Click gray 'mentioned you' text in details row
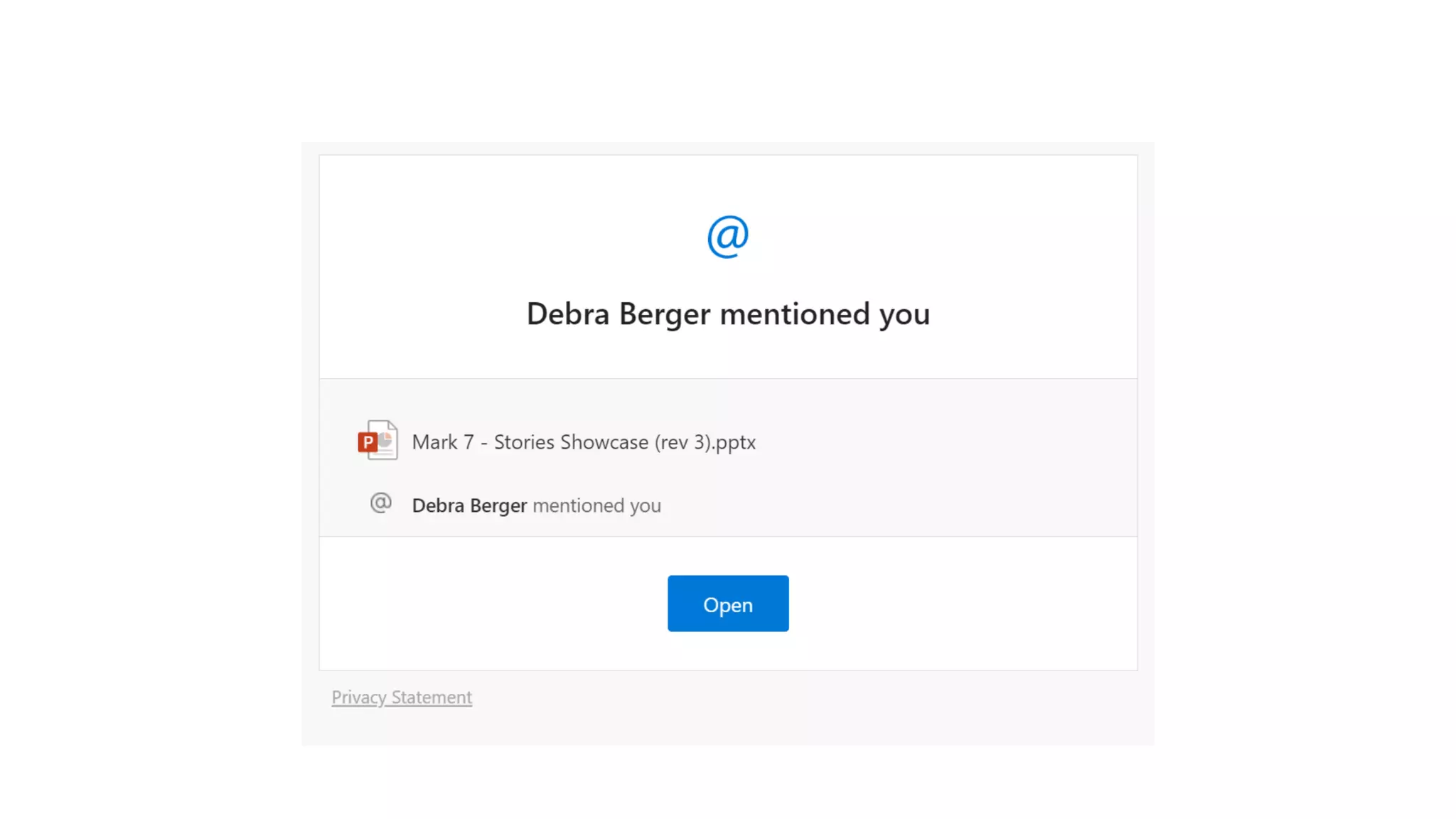The image size is (1456, 819). tap(596, 505)
